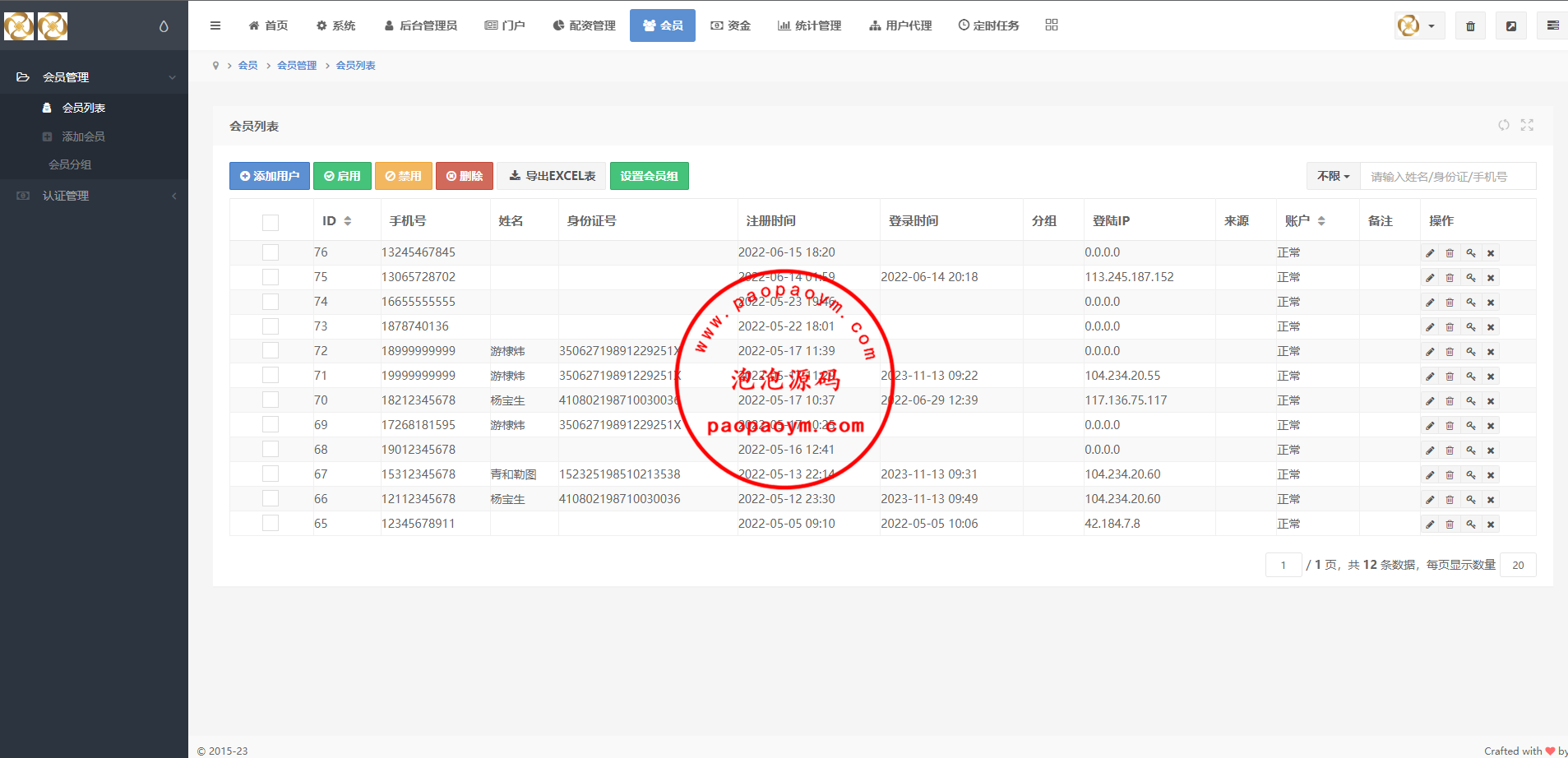The image size is (1568, 758).
Task: Open the user avatar dropdown menu
Action: (x=1419, y=25)
